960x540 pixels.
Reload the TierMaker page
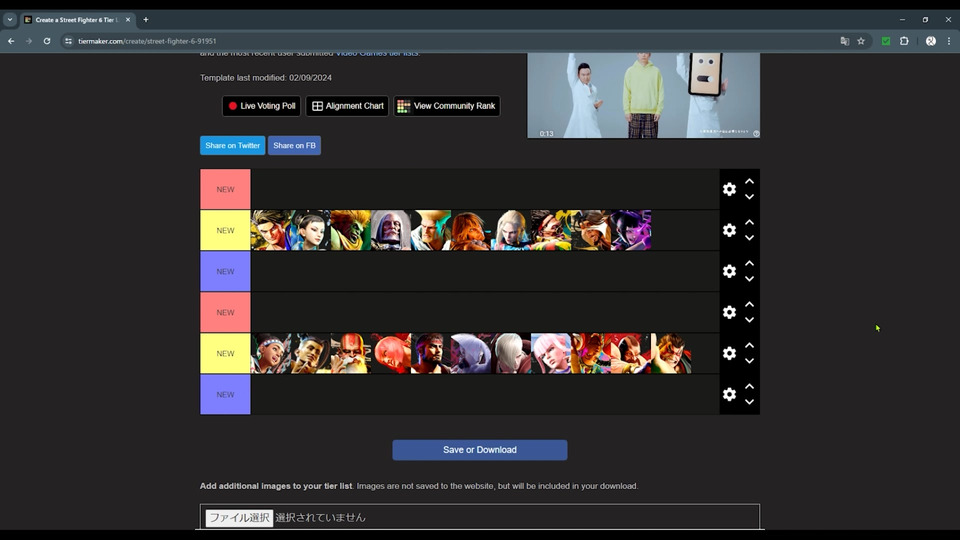(47, 41)
